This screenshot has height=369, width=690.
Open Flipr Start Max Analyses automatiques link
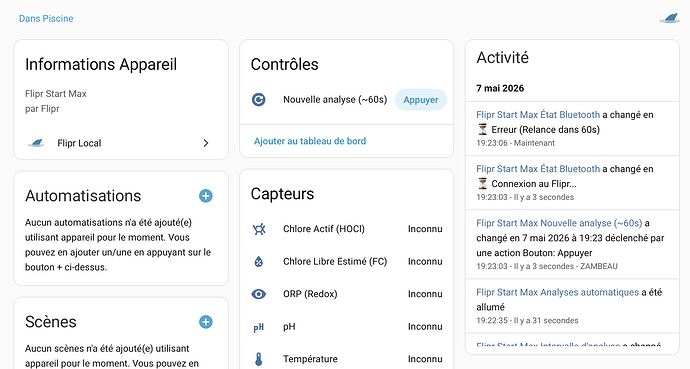point(557,292)
